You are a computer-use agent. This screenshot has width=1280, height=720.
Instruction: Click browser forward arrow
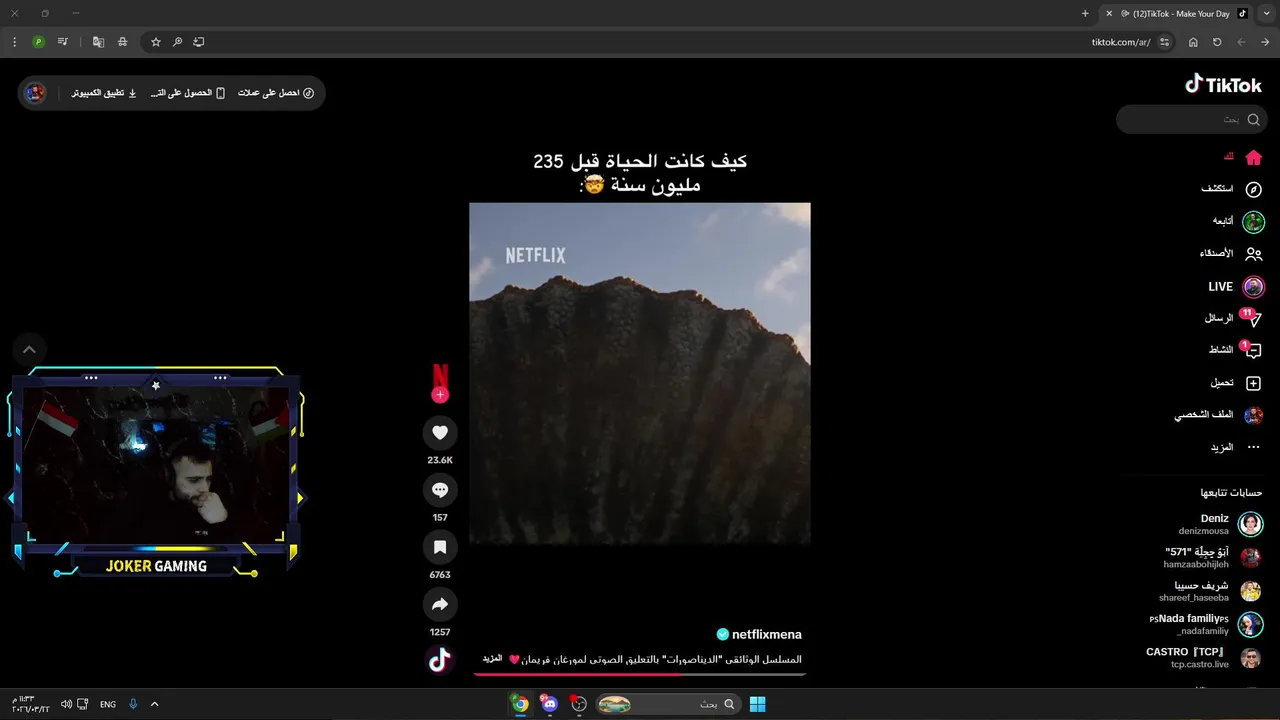(x=1265, y=42)
